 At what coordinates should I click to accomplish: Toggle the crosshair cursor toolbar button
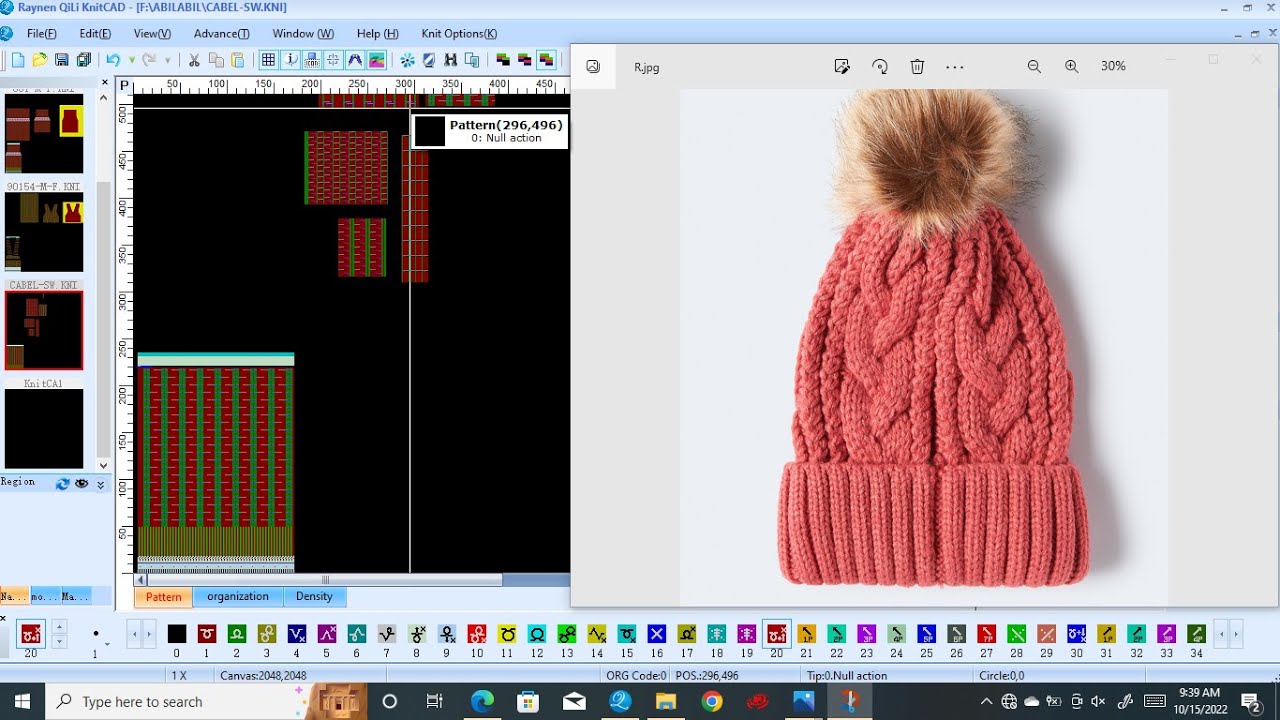point(334,60)
